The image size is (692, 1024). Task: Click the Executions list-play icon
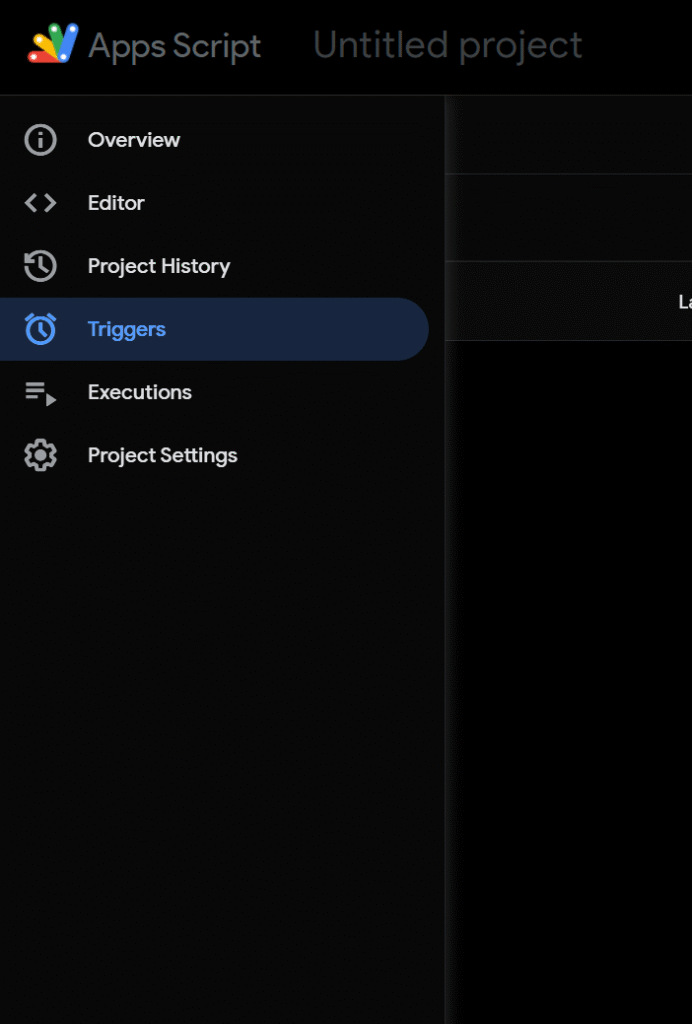point(40,393)
